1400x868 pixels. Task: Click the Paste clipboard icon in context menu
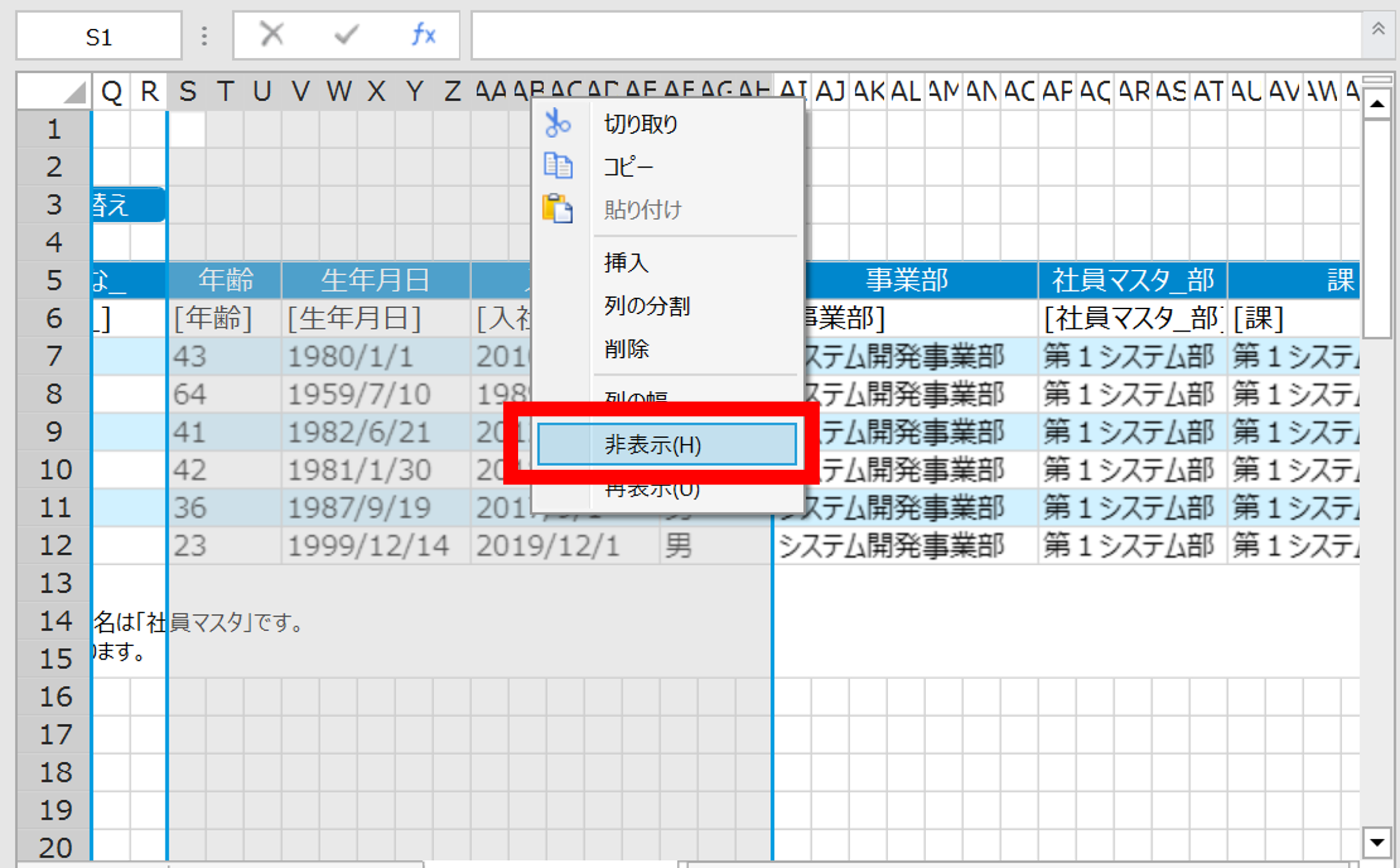coord(557,209)
